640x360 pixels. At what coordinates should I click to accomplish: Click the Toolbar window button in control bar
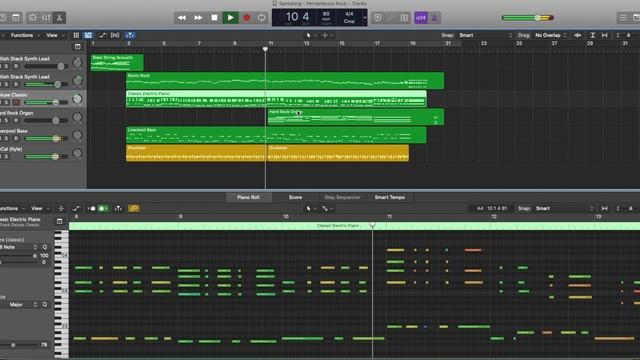[16, 18]
